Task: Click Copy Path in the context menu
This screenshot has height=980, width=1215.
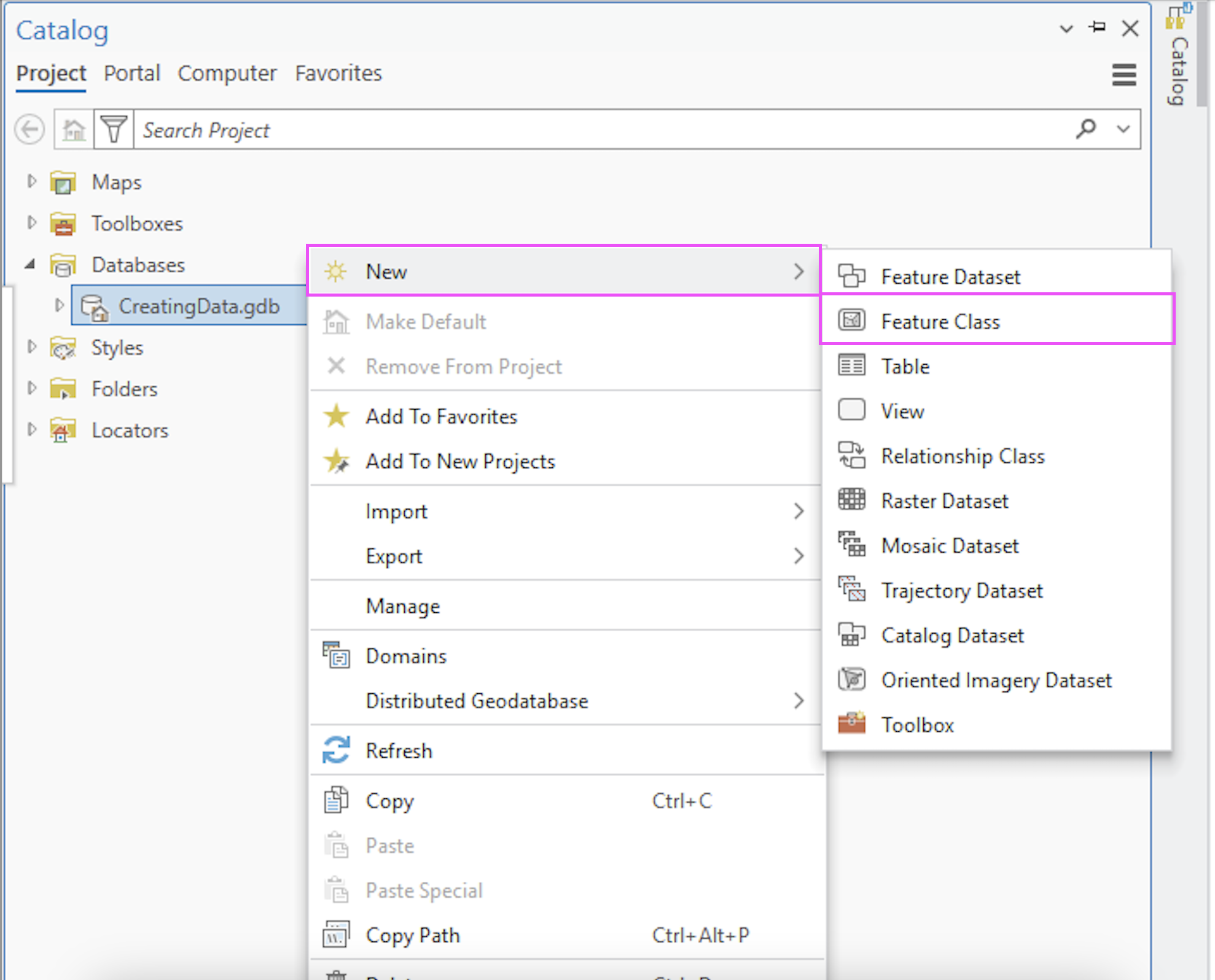Action: [412, 935]
